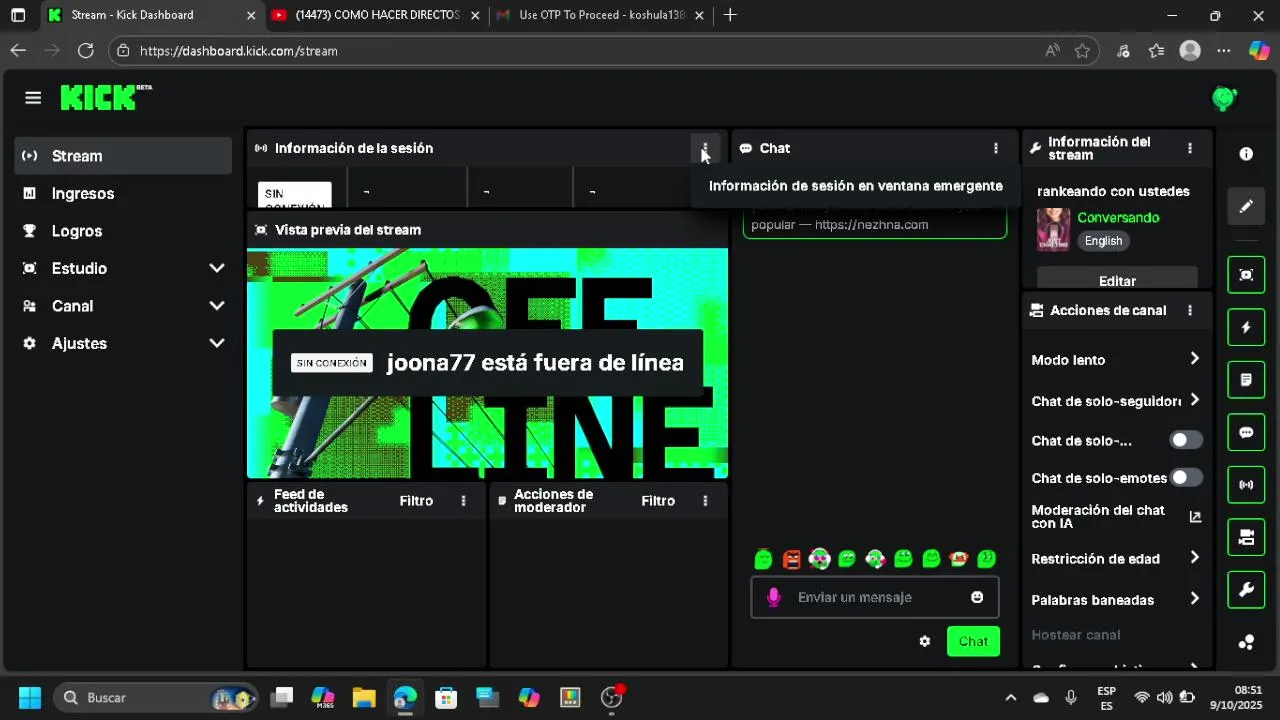
Task: Click the taskbar Buscar search box
Action: (x=157, y=697)
